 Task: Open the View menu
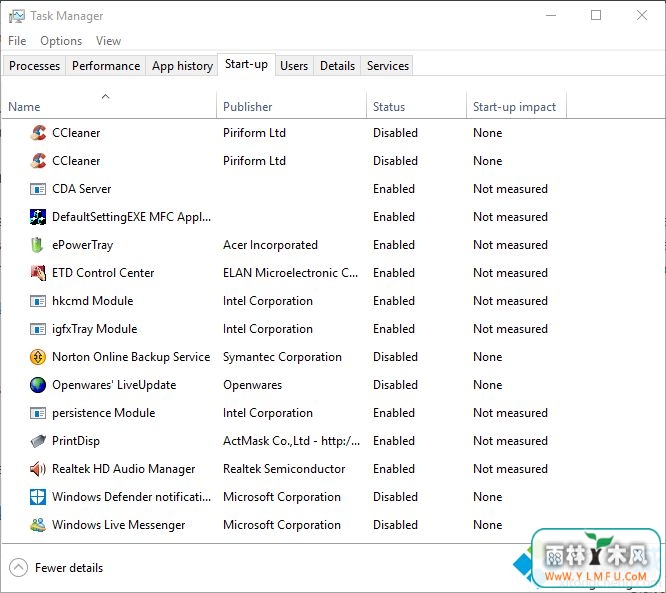[x=108, y=41]
